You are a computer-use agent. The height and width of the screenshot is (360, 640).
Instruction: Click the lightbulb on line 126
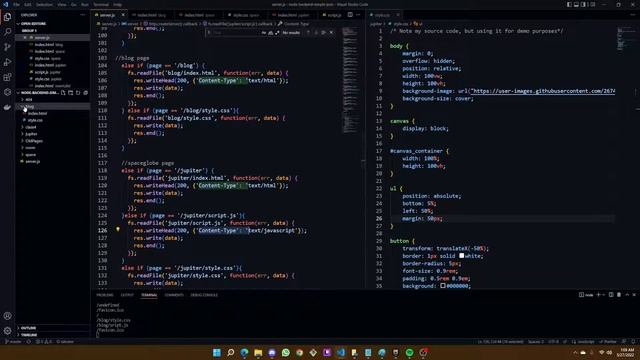[118, 230]
